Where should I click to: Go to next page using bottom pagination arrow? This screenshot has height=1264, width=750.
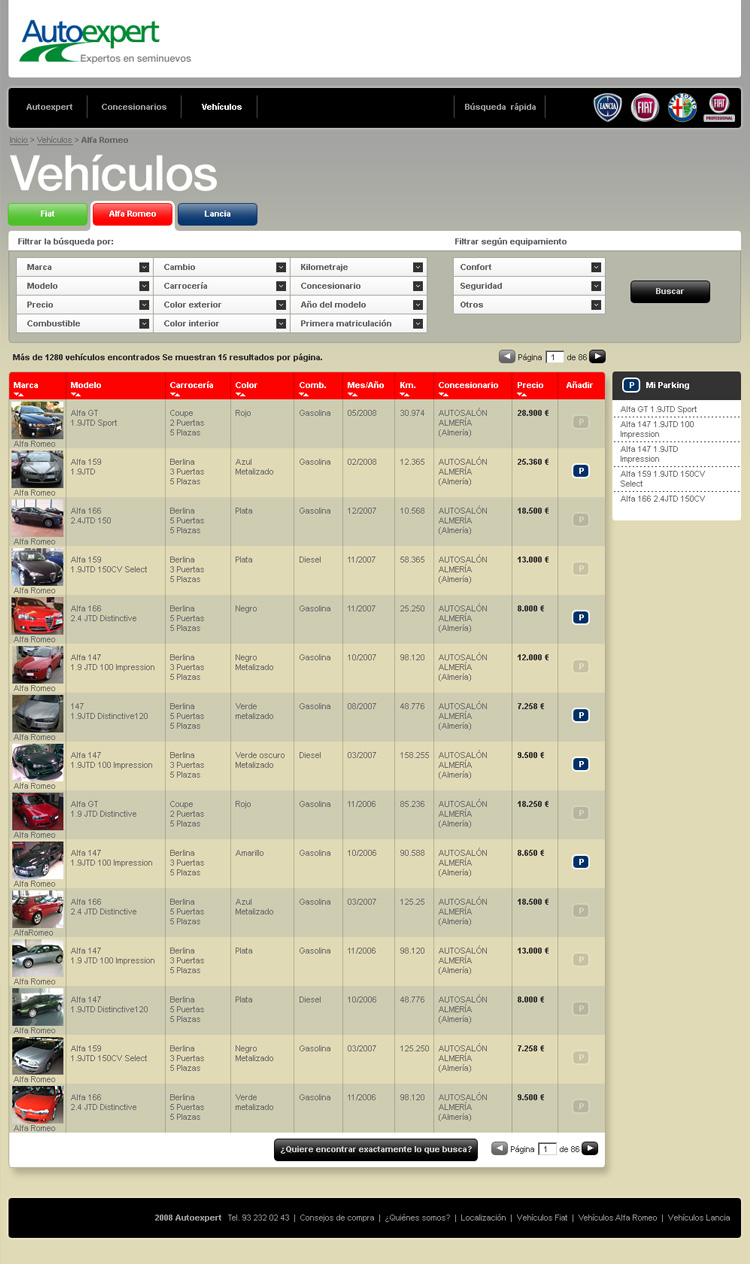point(590,1148)
